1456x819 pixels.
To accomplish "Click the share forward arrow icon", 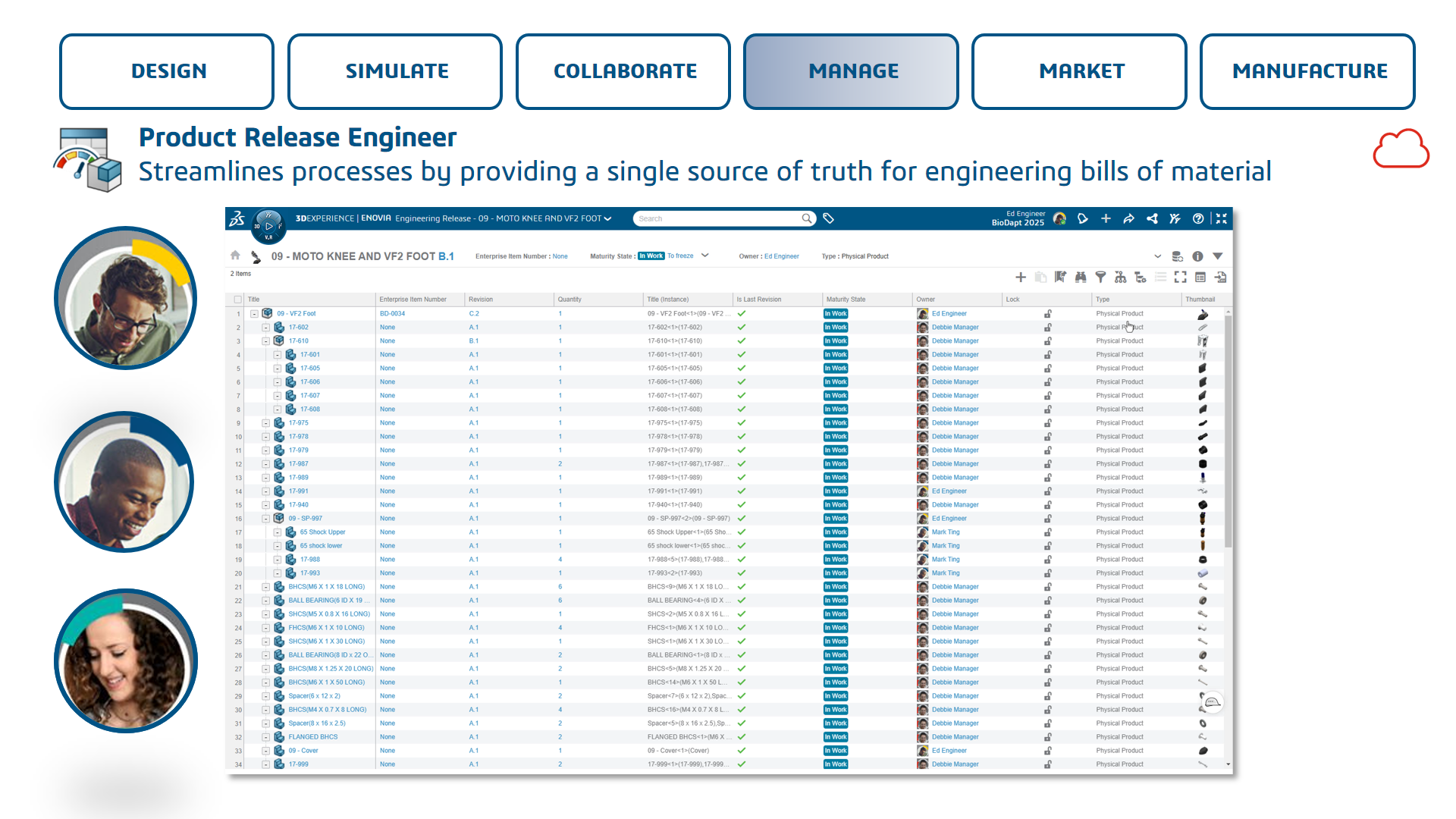I will click(x=1128, y=218).
